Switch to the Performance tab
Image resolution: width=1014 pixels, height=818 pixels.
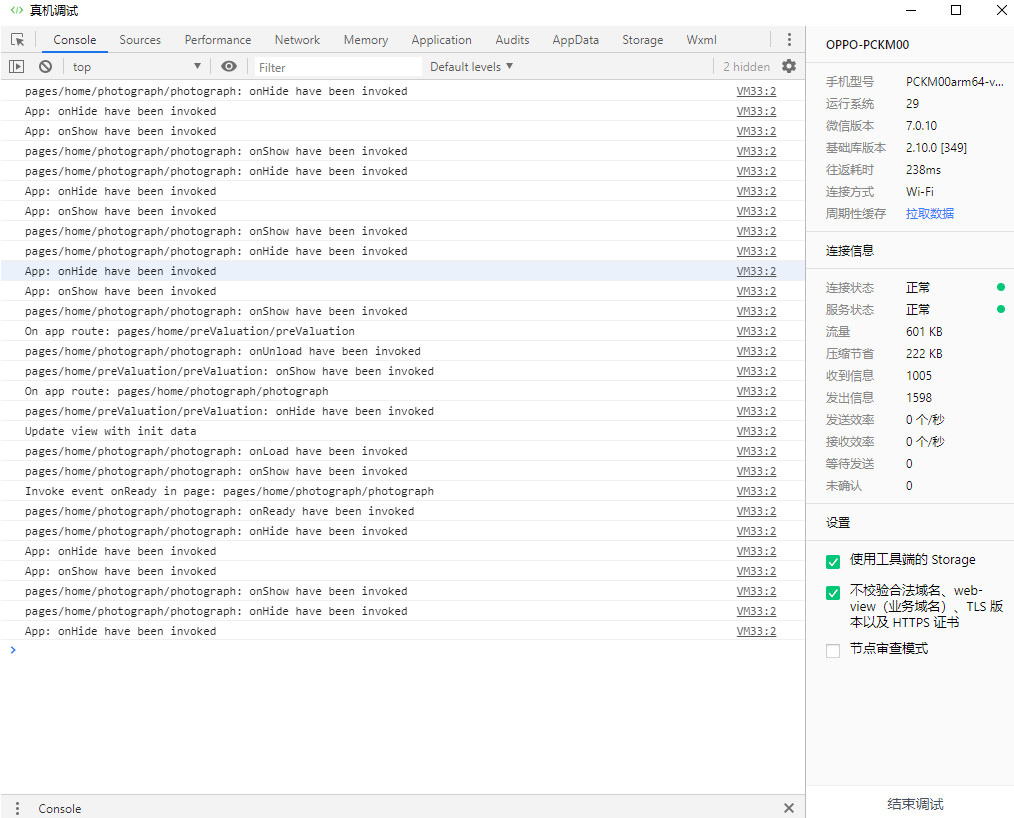pos(217,40)
